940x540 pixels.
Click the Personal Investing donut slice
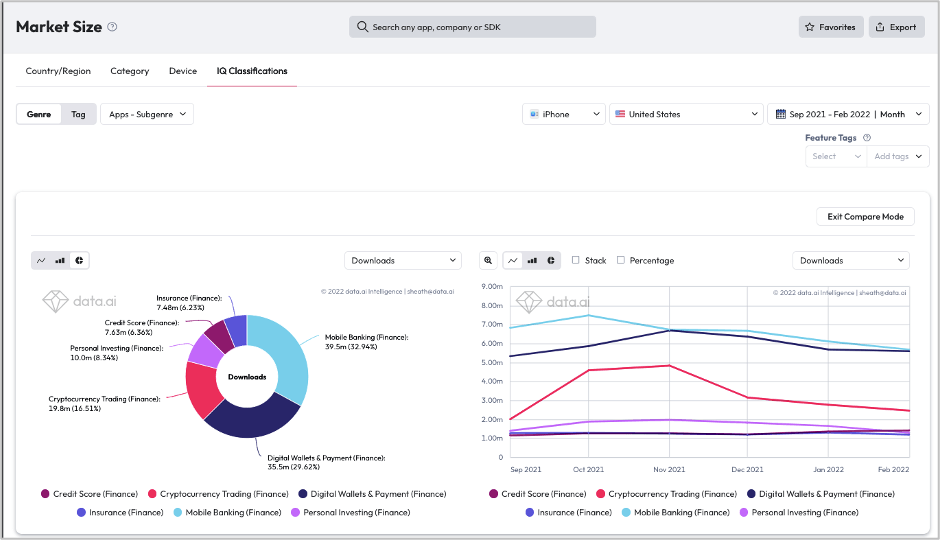click(x=205, y=351)
